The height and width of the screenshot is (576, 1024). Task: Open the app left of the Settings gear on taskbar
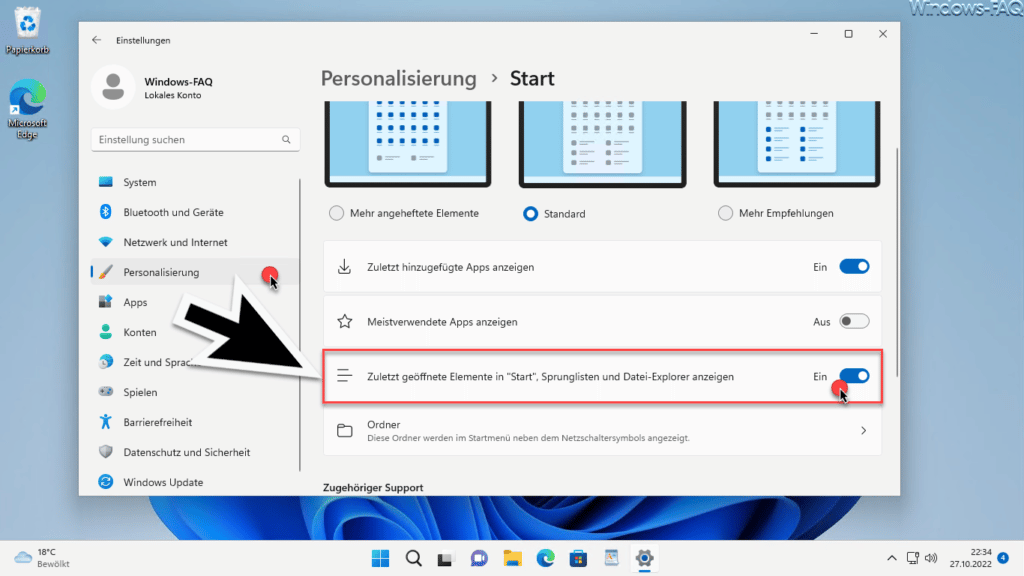coord(611,558)
